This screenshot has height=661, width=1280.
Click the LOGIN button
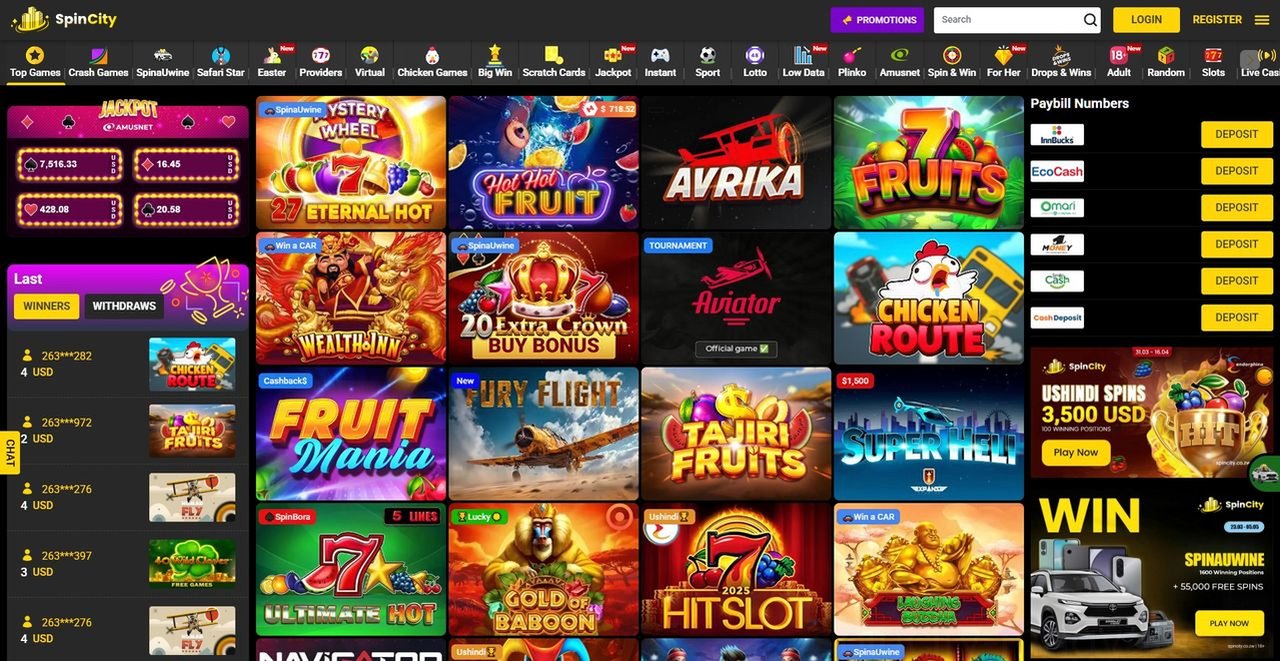point(1146,20)
